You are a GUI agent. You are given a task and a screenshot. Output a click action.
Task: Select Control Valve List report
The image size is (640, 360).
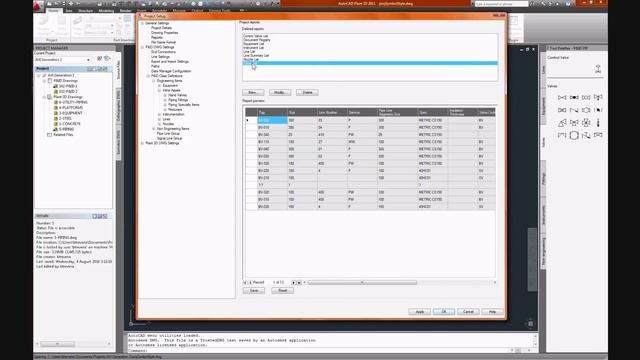(256, 36)
